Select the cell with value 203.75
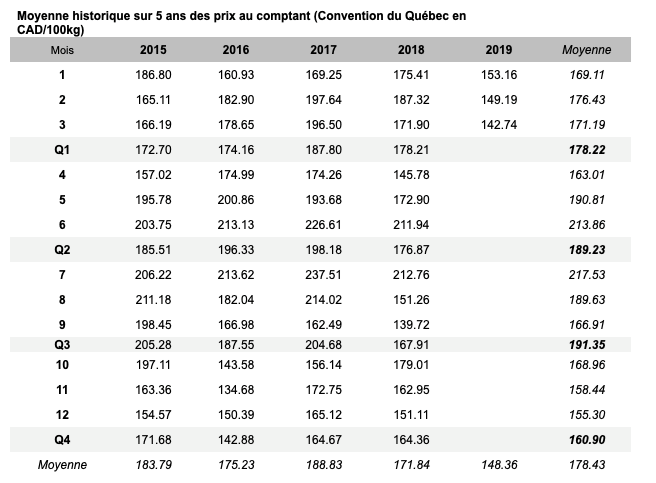This screenshot has width=656, height=483. click(x=153, y=224)
